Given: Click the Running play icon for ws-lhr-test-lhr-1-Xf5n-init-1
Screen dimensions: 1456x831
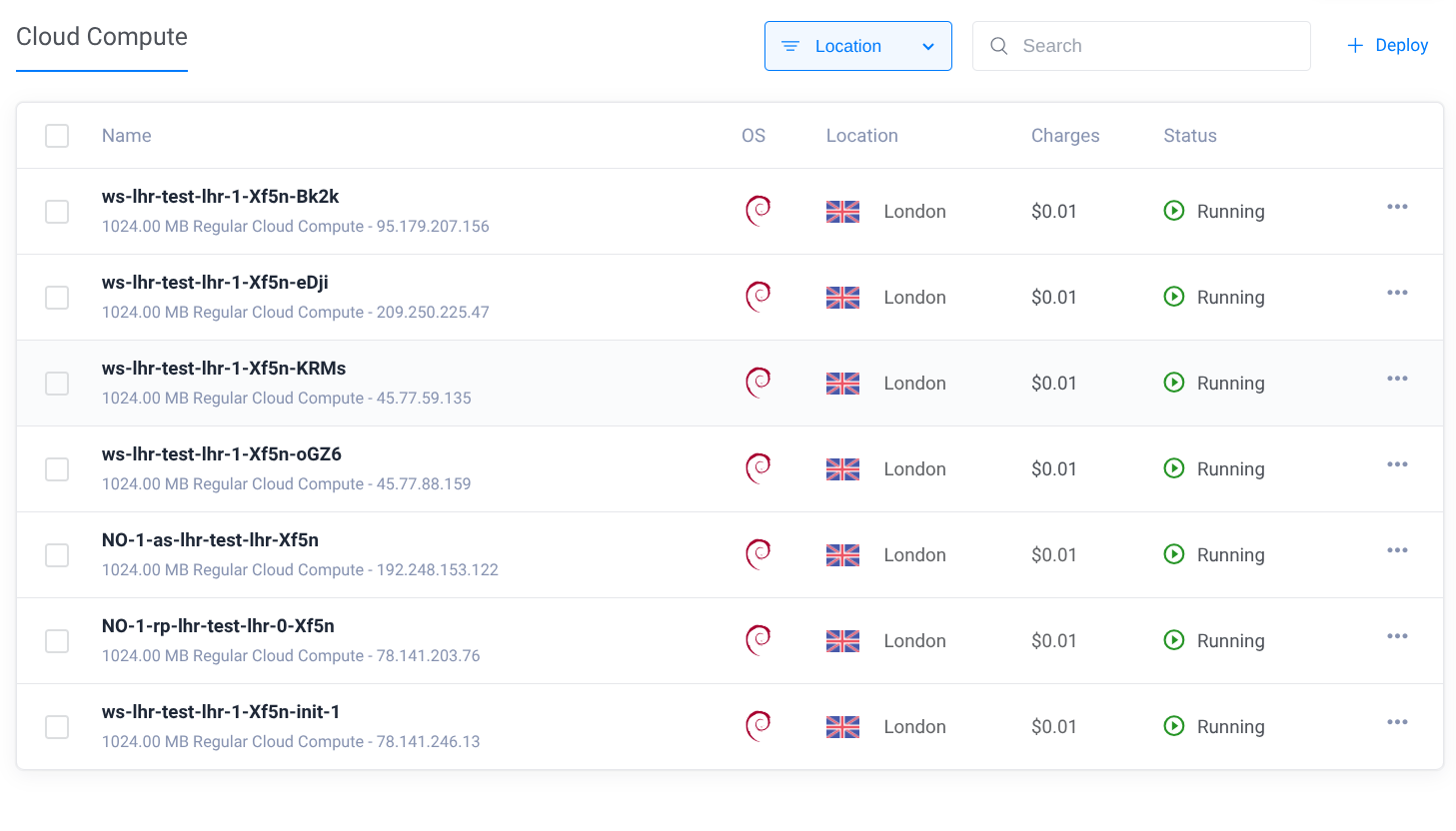Looking at the screenshot, I should (1174, 726).
